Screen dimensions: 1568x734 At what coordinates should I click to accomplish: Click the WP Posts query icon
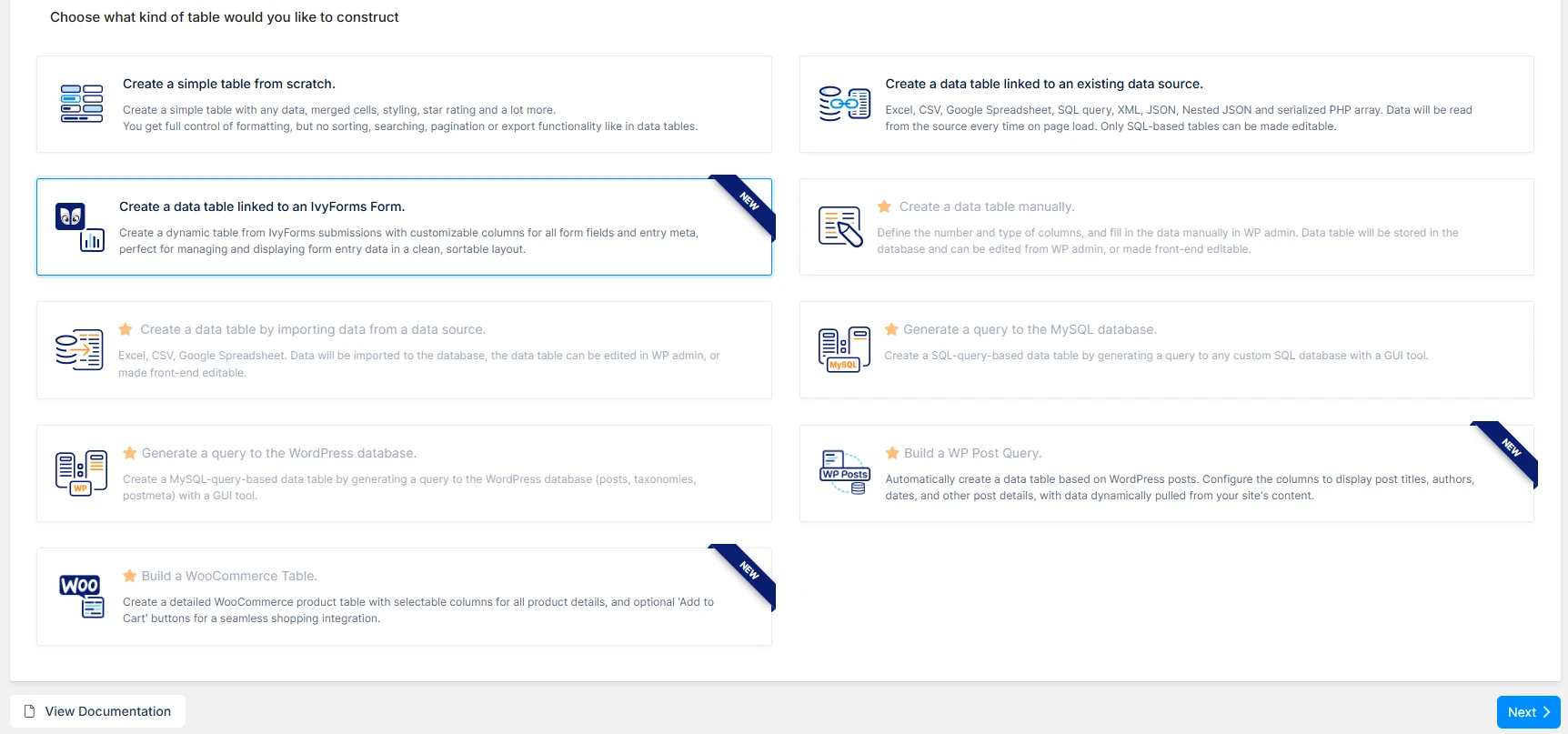click(845, 473)
